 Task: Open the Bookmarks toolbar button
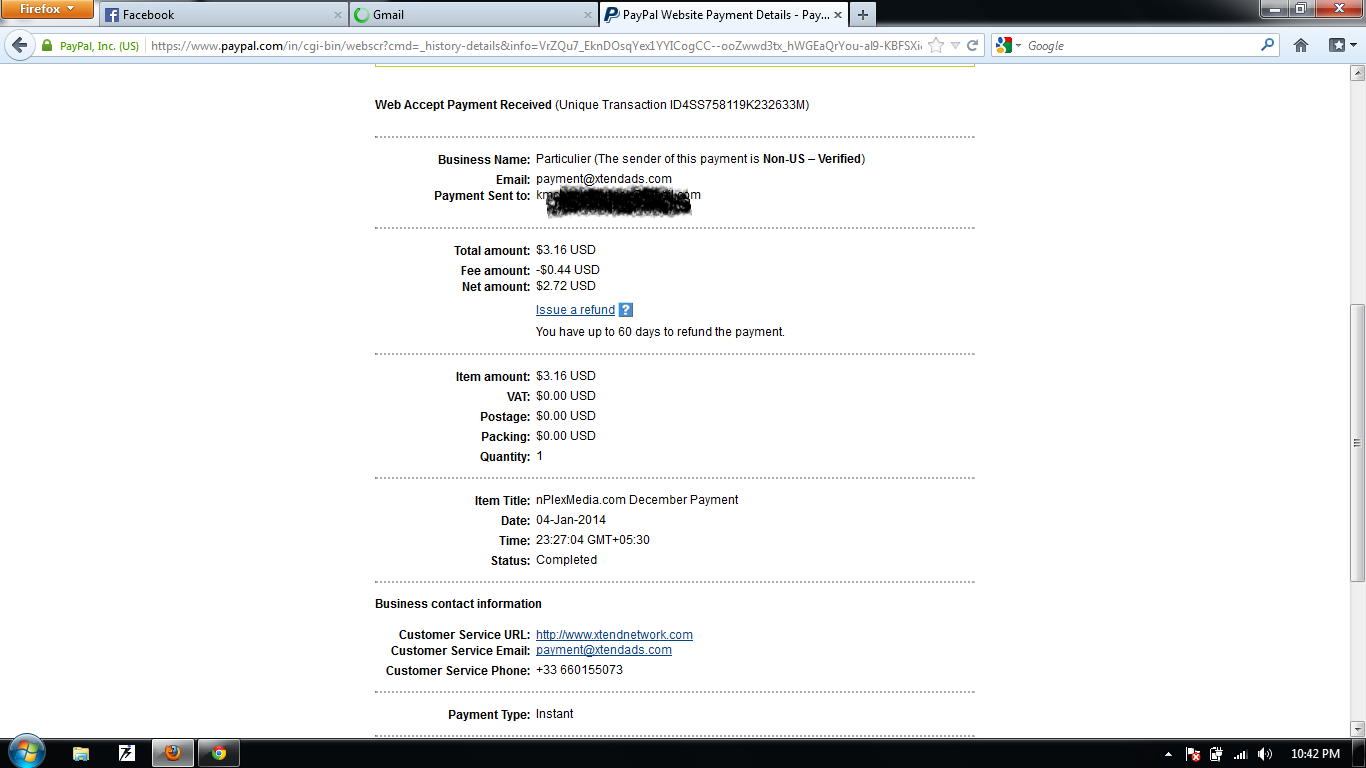[x=1341, y=45]
